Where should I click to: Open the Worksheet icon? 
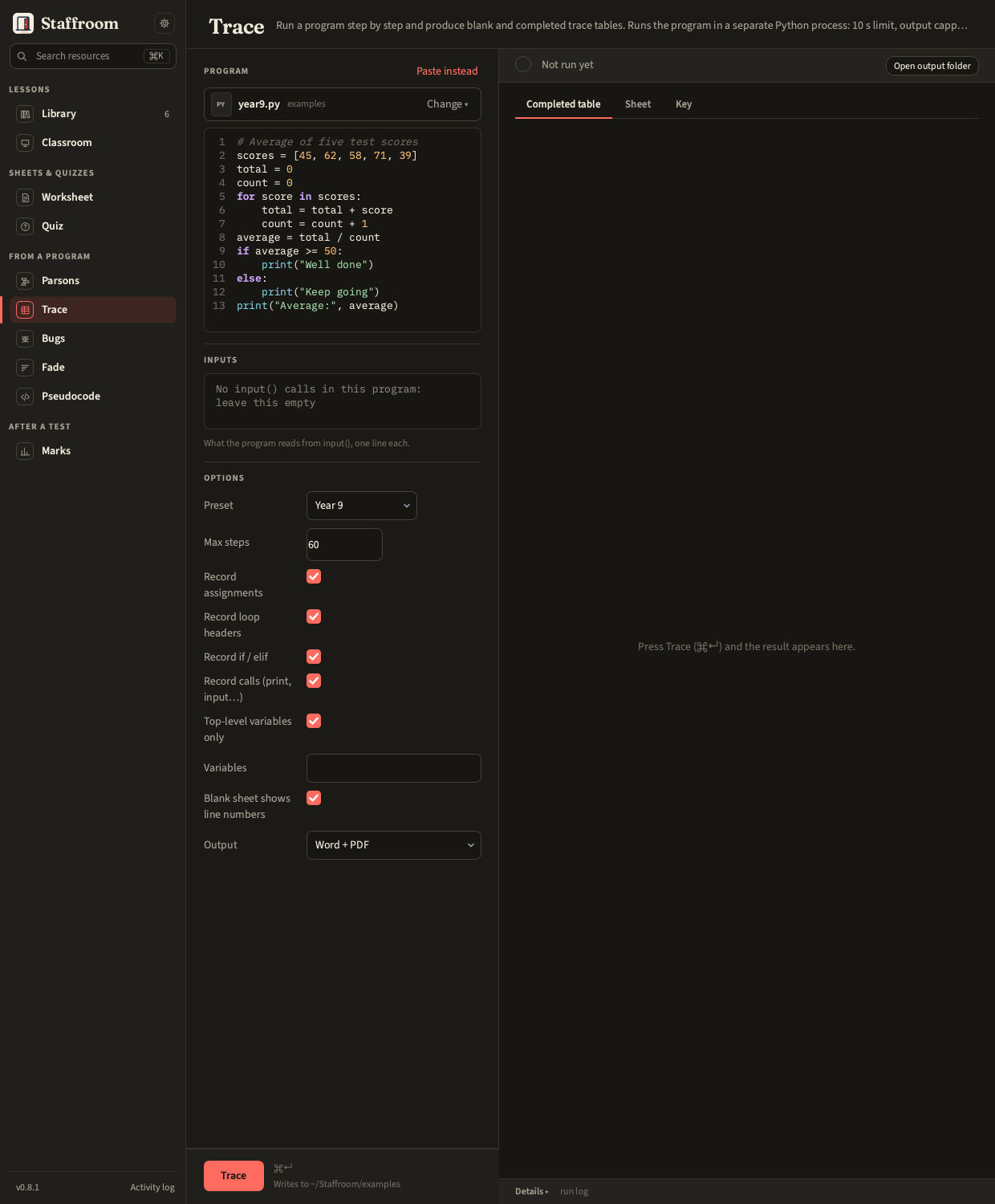(25, 197)
